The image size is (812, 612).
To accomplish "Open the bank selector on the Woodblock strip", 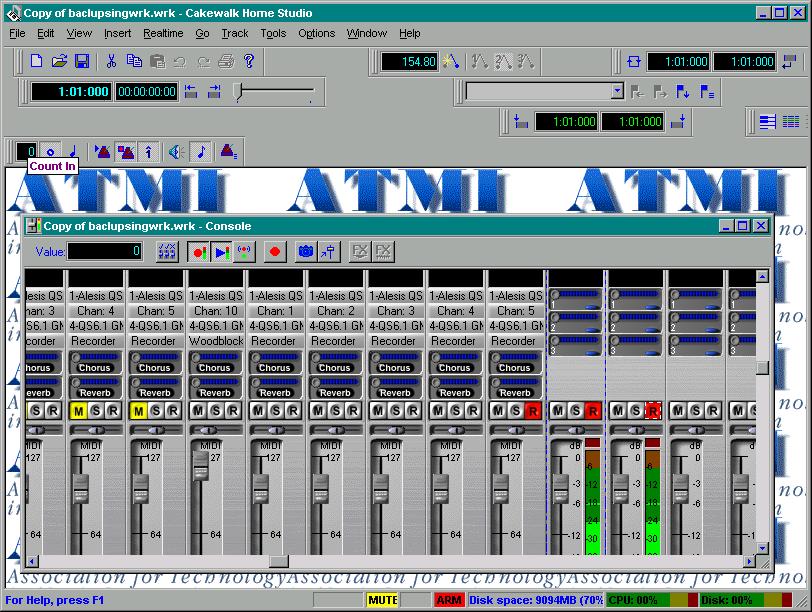I will coord(216,326).
